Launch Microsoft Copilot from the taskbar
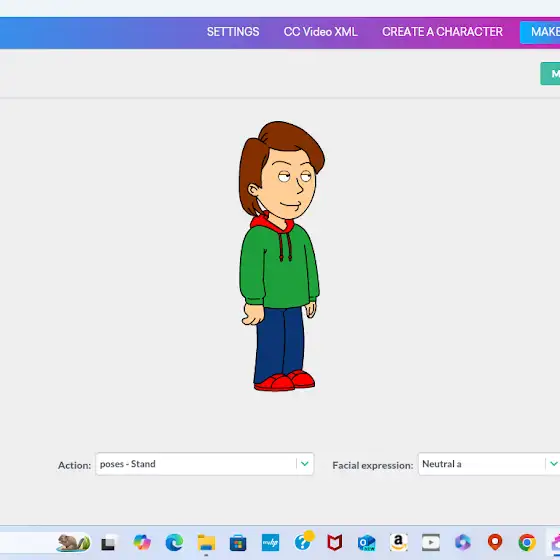560x560 pixels. point(142,543)
